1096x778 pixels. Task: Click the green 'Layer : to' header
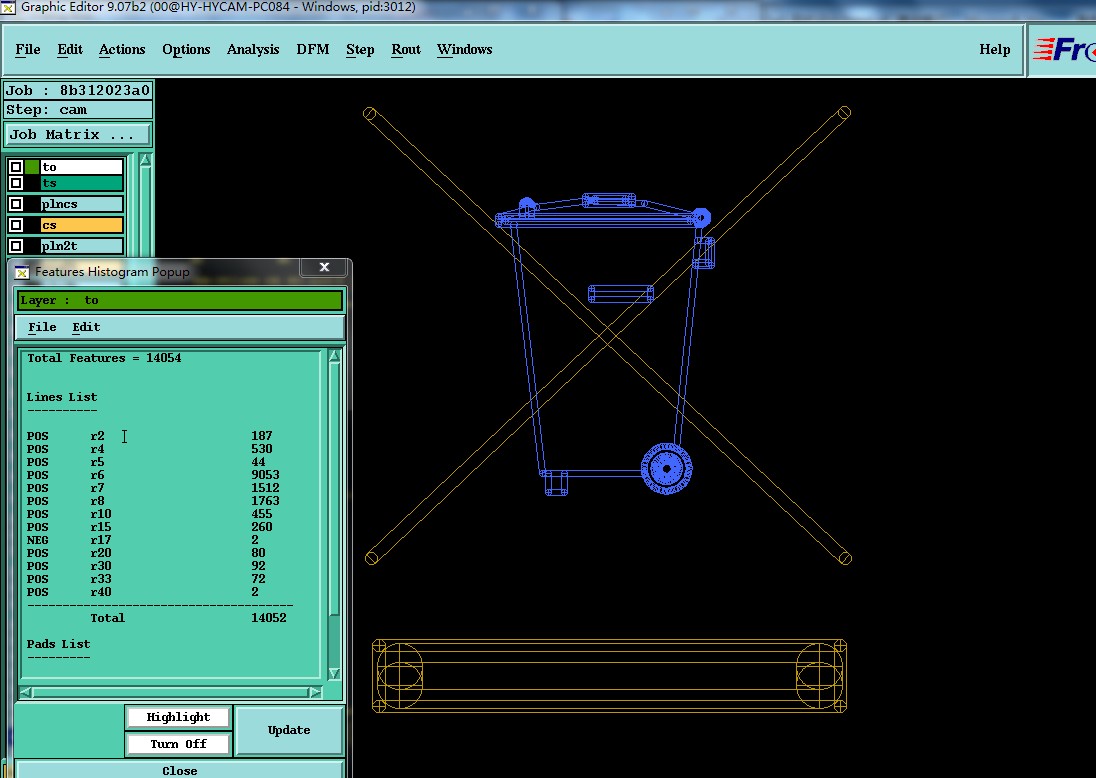pyautogui.click(x=180, y=300)
